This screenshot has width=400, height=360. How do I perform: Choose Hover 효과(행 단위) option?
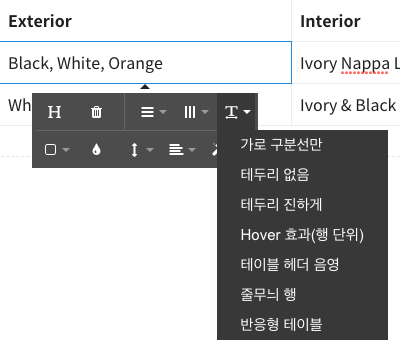[302, 235]
